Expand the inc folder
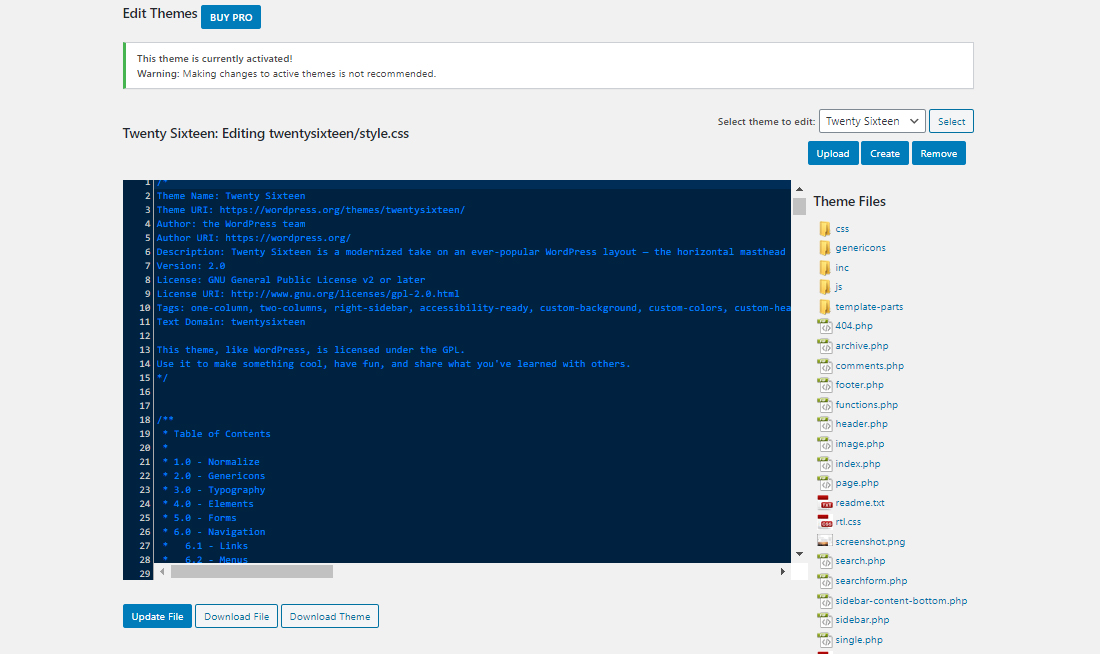1100x654 pixels. point(841,267)
